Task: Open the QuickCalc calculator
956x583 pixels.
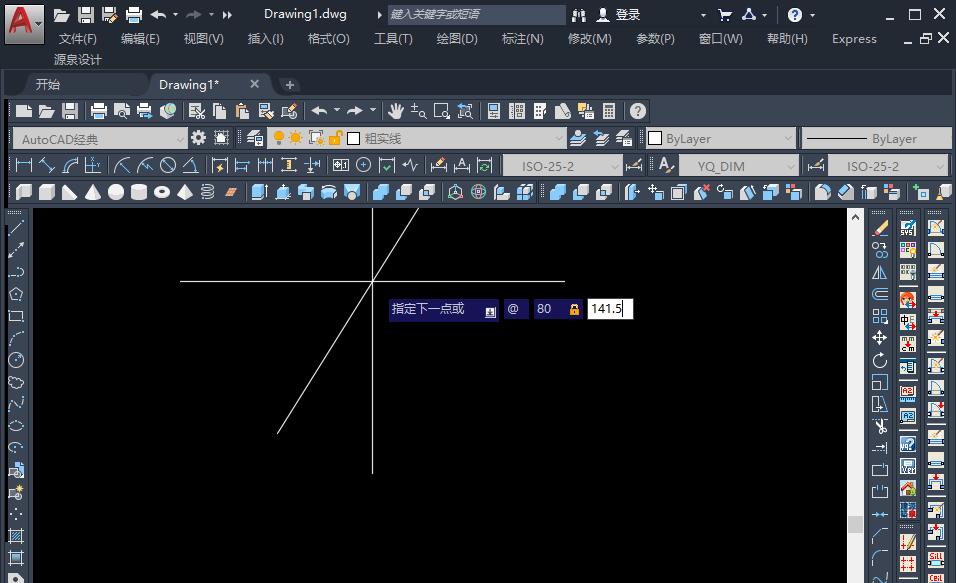Action: coord(609,111)
